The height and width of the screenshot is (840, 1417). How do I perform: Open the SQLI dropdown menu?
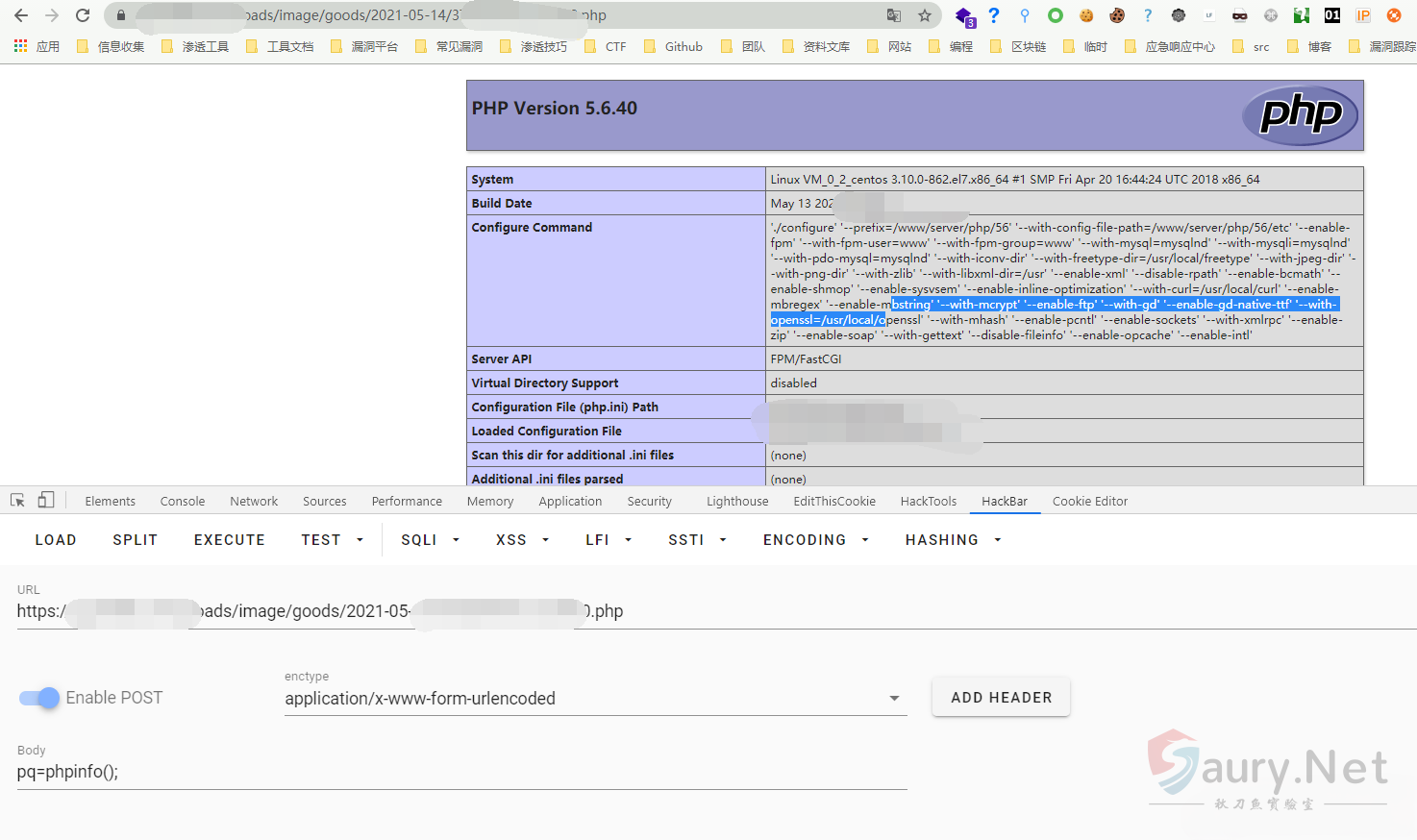coord(430,540)
